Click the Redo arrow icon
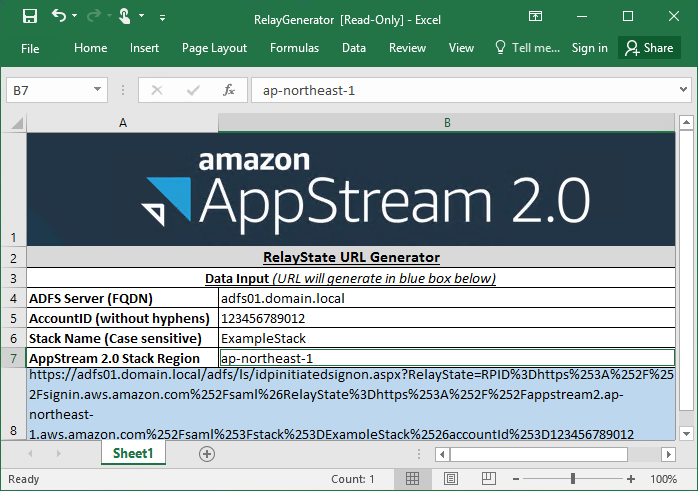Viewport: 698px width, 491px height. pos(93,16)
